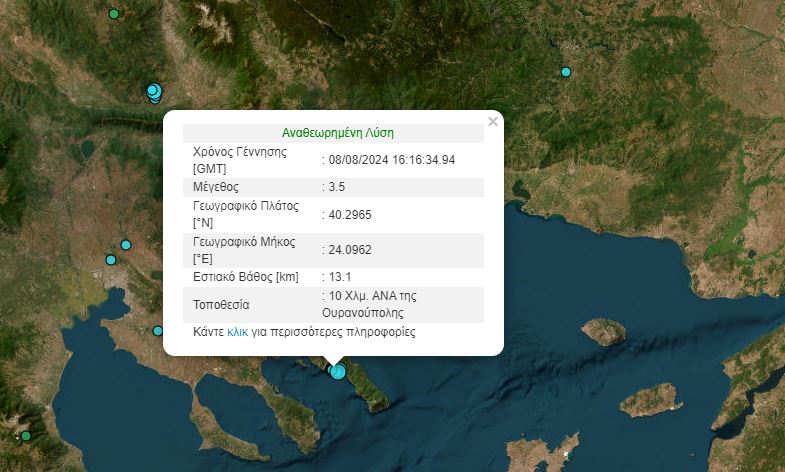Select the marker touching the popup's lower-left edge
The width and height of the screenshot is (785, 472).
158,331
